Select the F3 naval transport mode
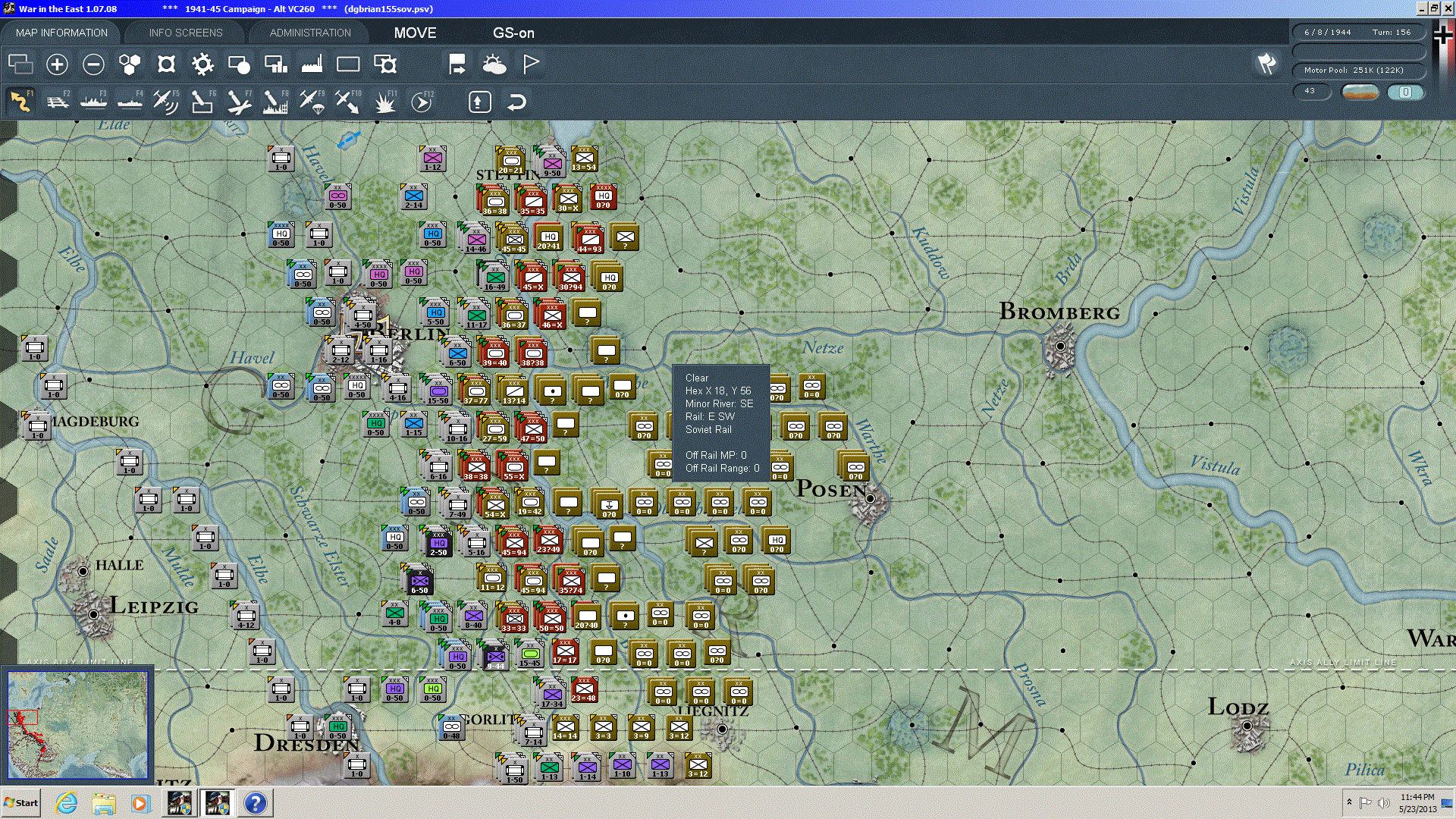 tap(94, 102)
